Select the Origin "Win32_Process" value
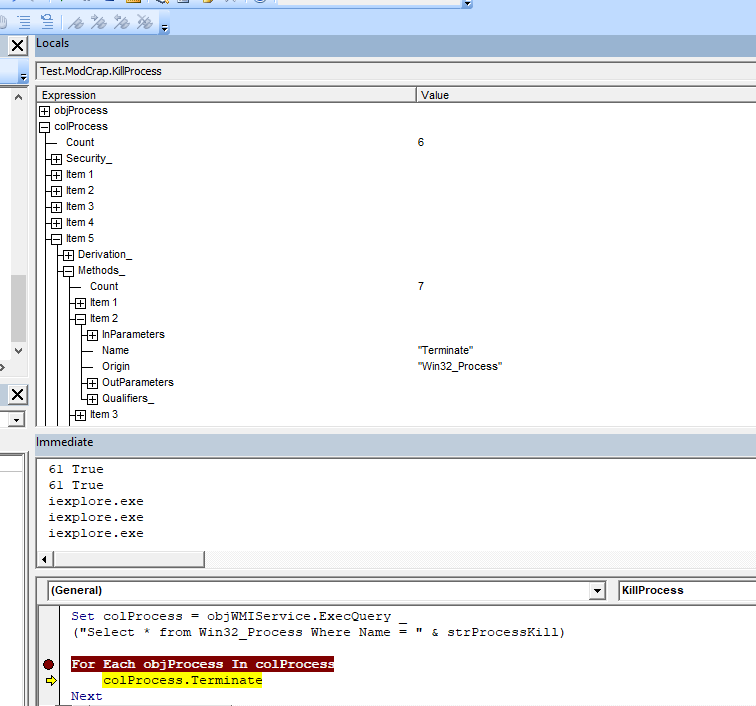Viewport: 756px width, 706px height. point(459,367)
